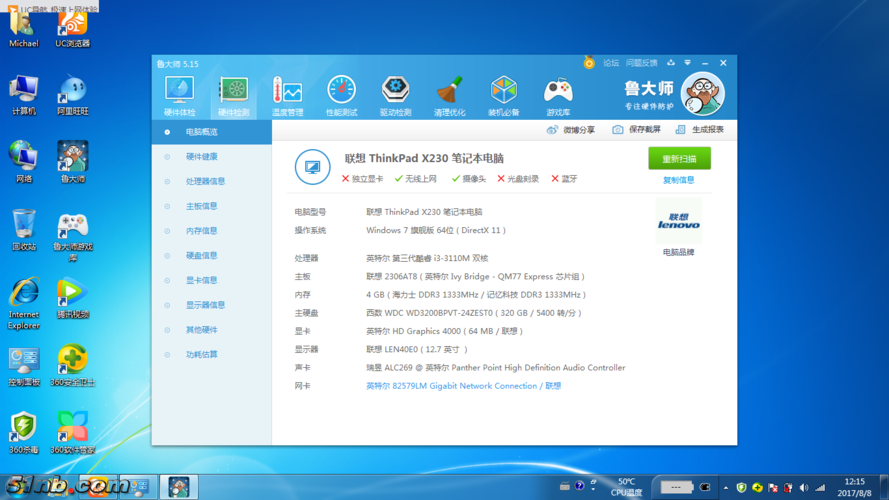This screenshot has width=889, height=500.
Task: Open 游戏库 game library controller
Action: [558, 95]
